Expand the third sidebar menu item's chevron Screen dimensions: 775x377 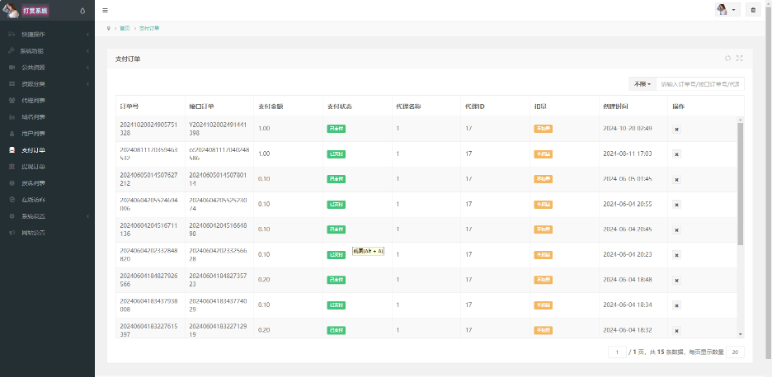pyautogui.click(x=87, y=68)
